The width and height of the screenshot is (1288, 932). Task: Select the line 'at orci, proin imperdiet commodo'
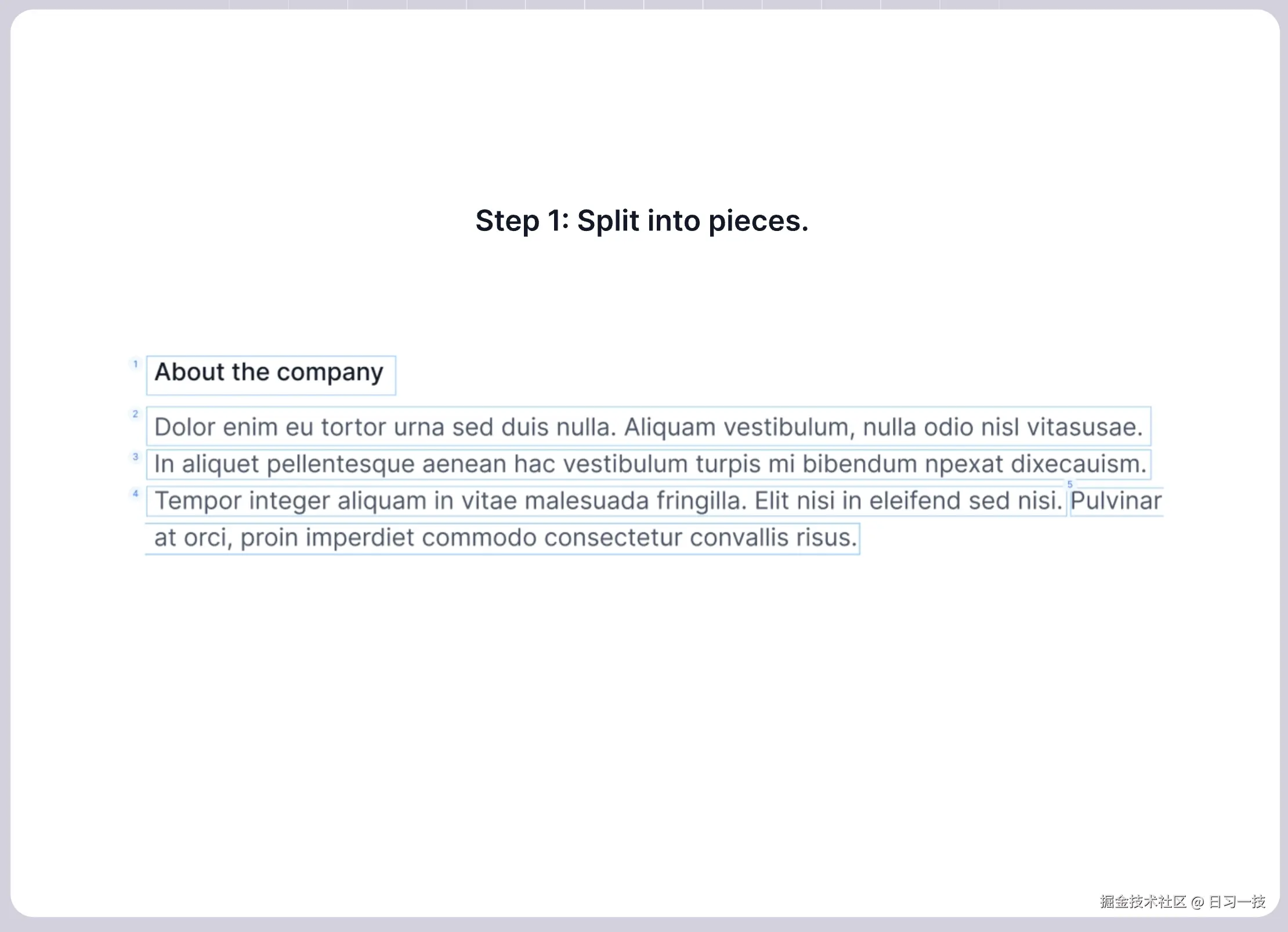pos(505,538)
